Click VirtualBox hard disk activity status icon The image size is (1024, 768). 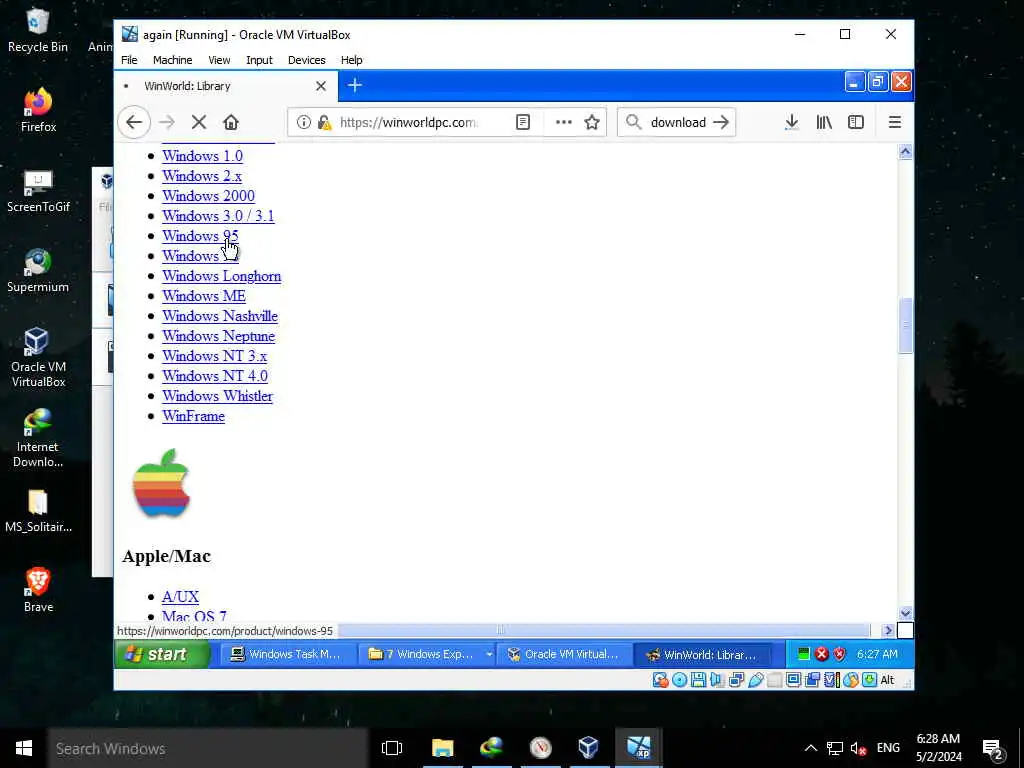pos(660,680)
